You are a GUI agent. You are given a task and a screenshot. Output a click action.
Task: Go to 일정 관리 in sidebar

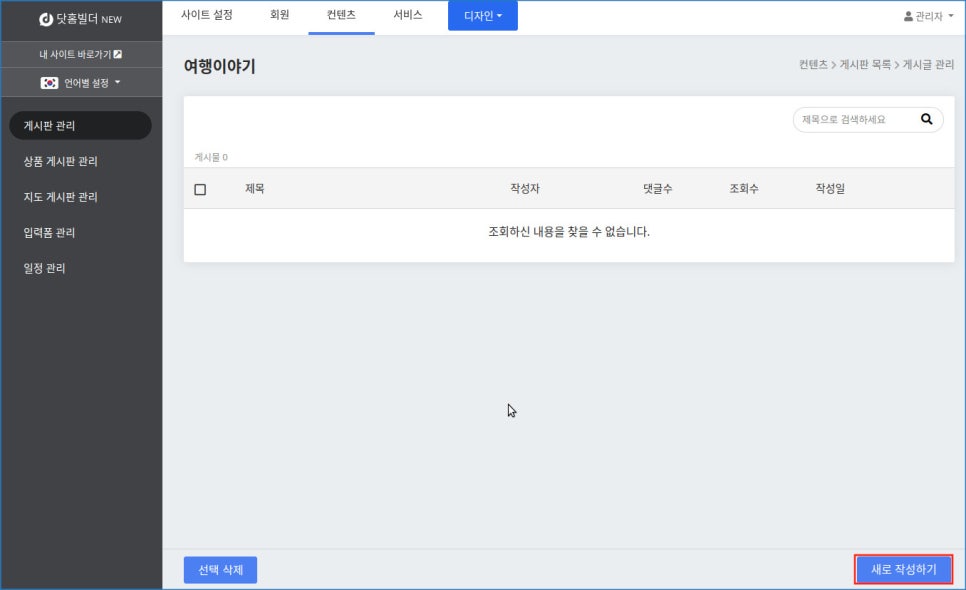click(44, 269)
